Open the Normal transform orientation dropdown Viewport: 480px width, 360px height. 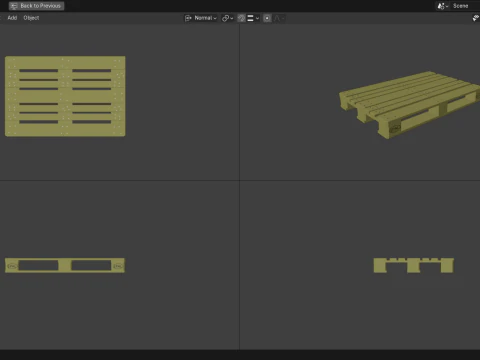[201, 18]
